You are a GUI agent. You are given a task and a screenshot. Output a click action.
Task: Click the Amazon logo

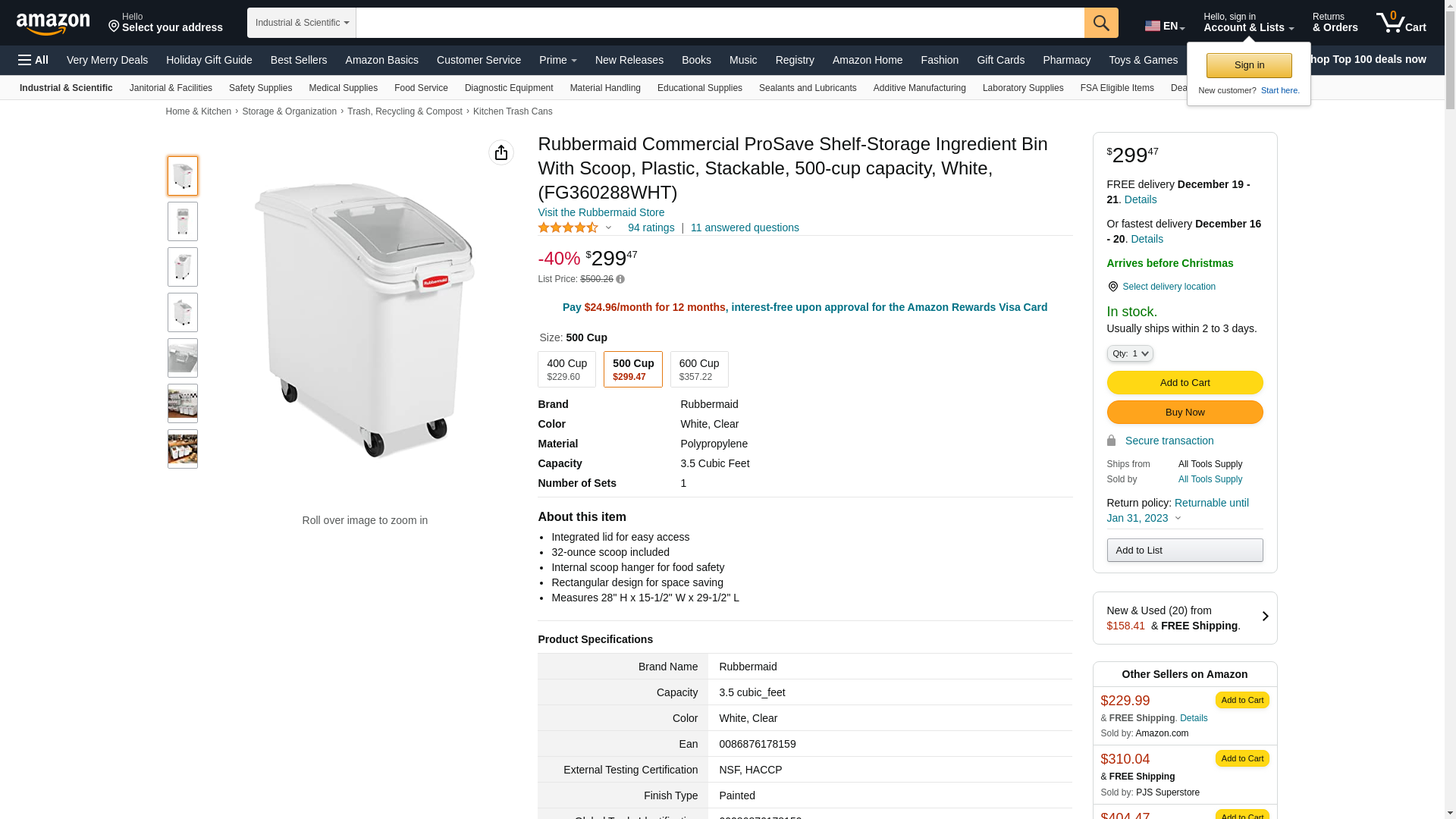tap(53, 24)
